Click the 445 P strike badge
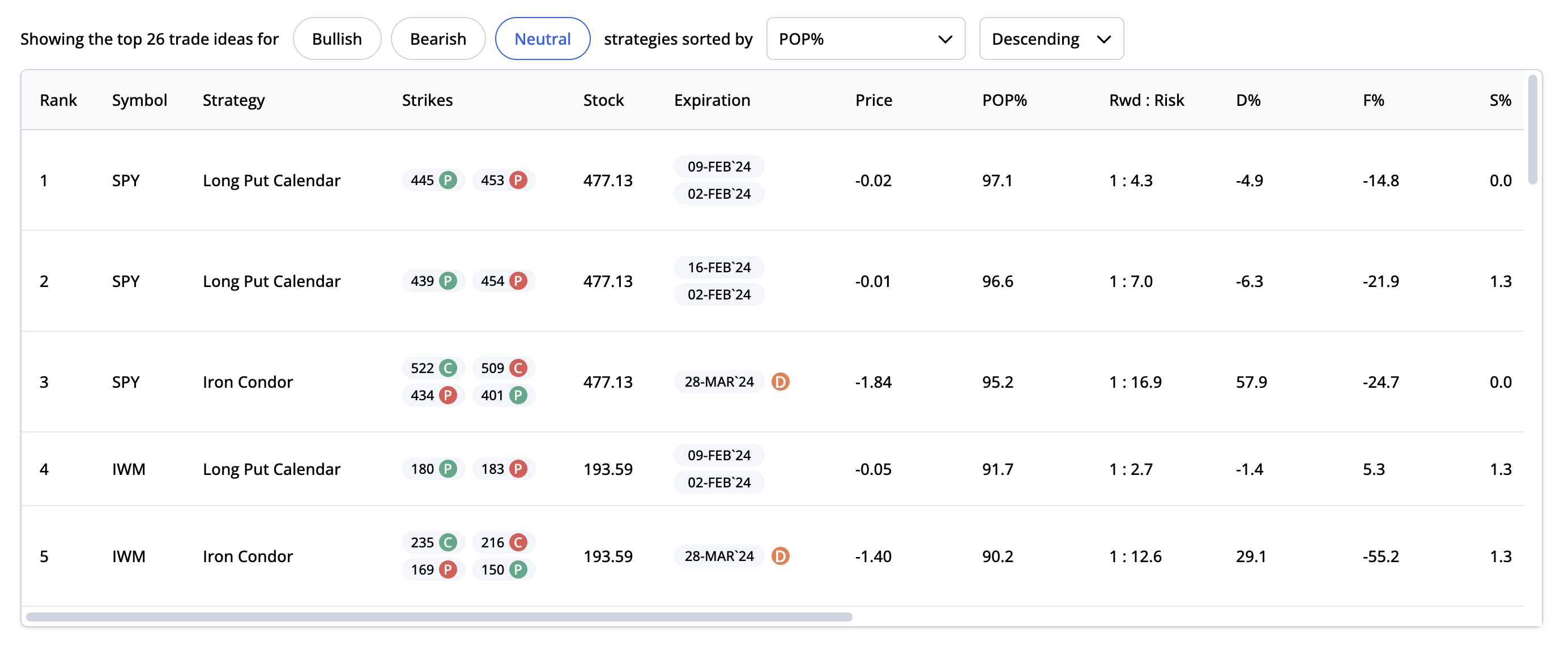 [433, 181]
